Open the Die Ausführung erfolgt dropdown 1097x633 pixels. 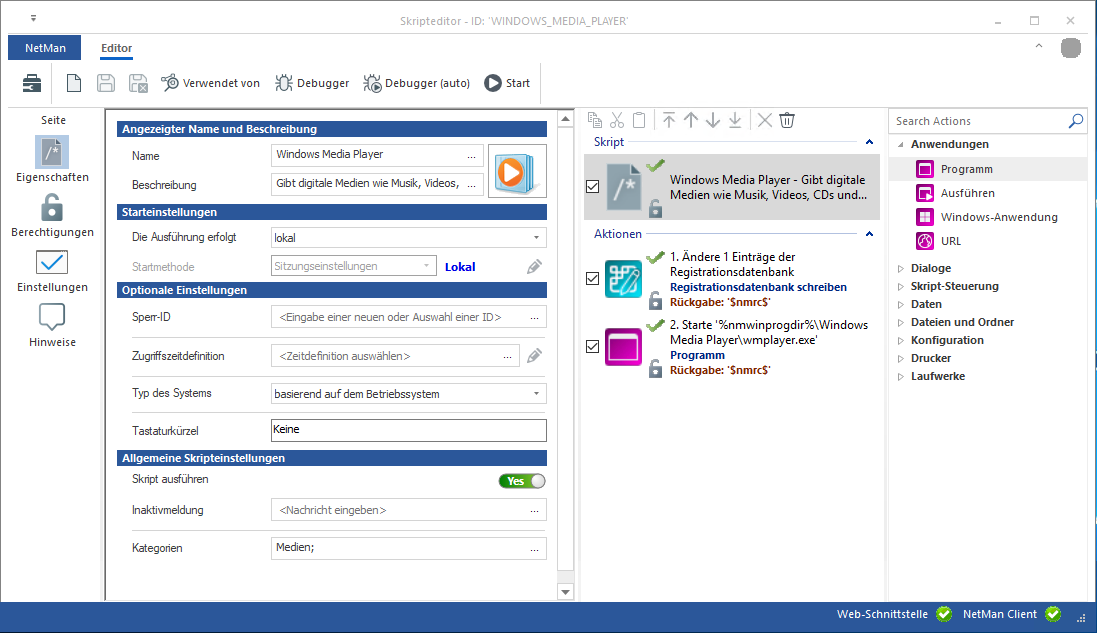pyautogui.click(x=409, y=238)
